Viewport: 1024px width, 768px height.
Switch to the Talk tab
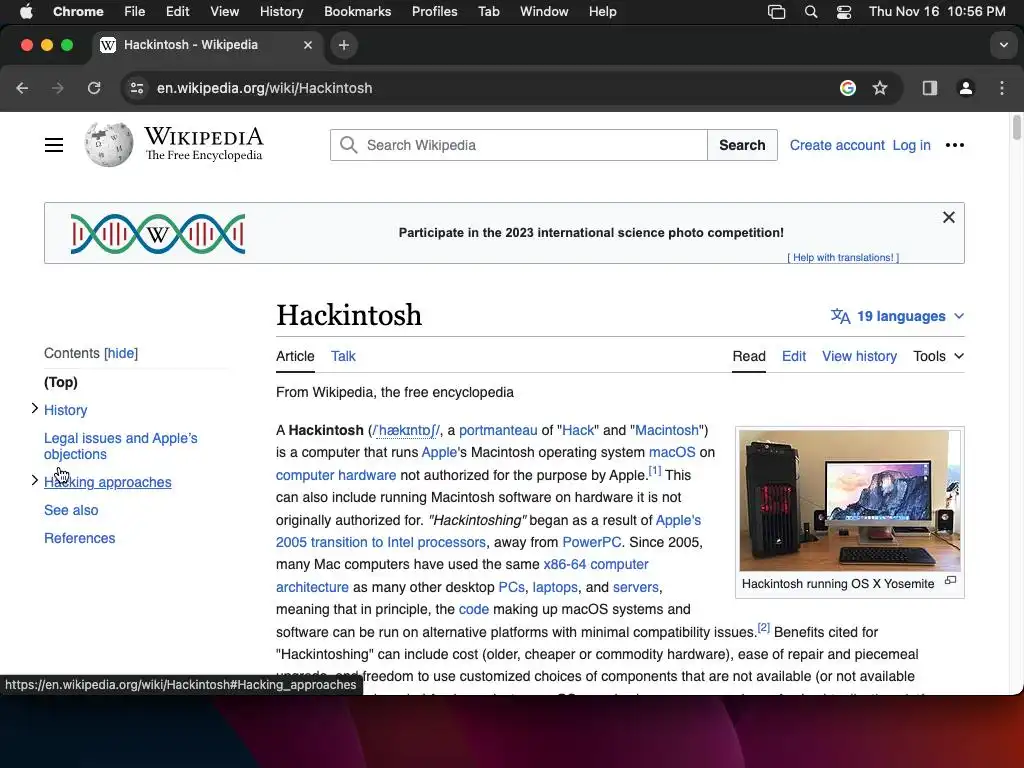click(343, 357)
